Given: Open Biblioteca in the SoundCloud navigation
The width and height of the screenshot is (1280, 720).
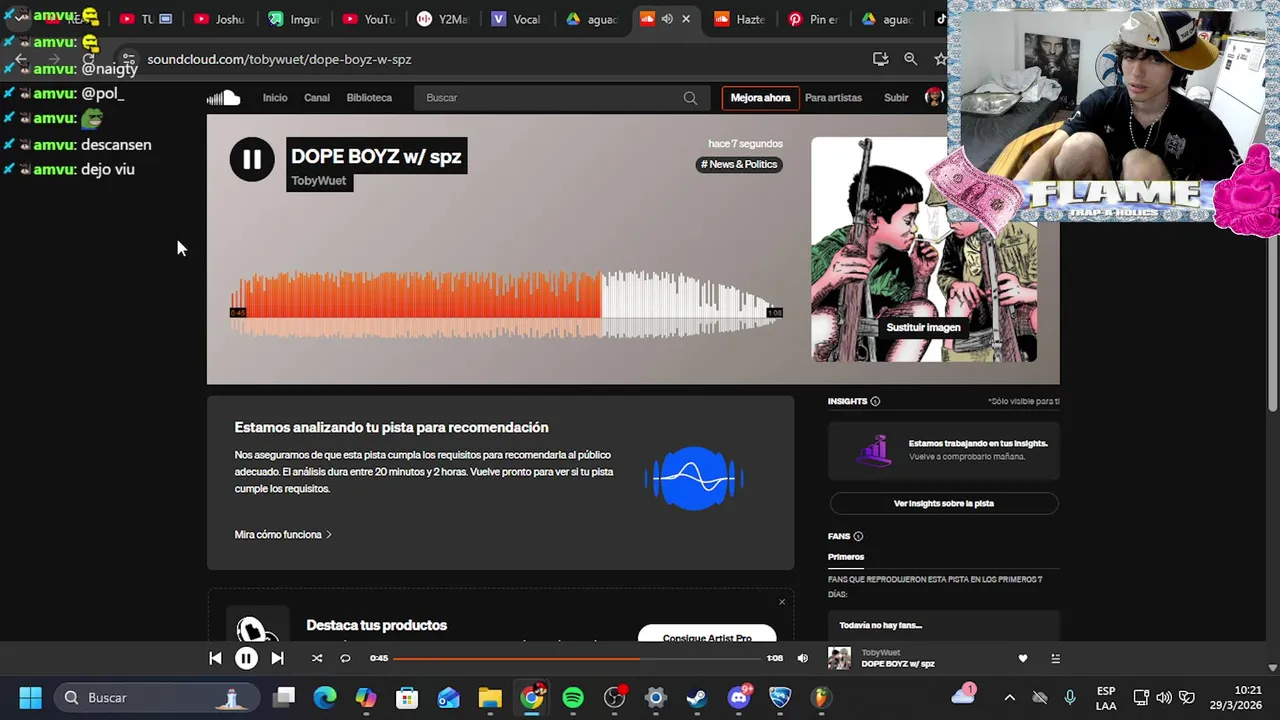Looking at the screenshot, I should click(x=369, y=98).
